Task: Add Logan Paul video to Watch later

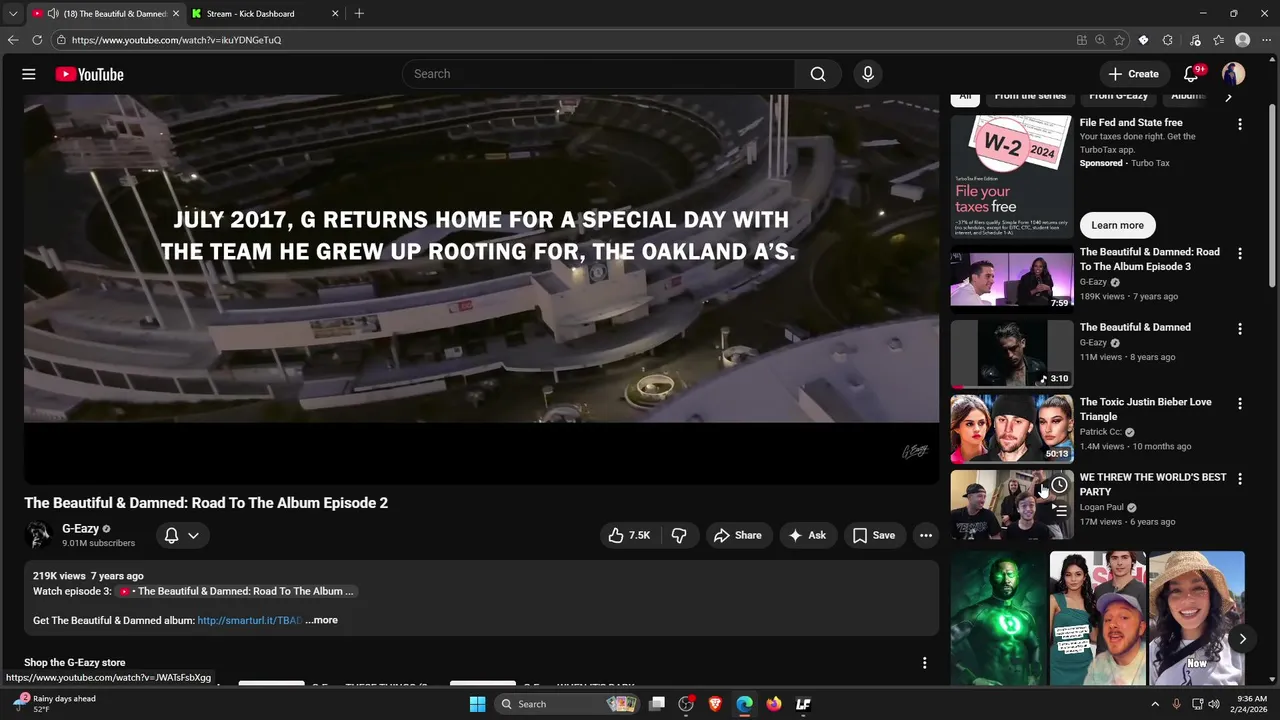Action: pyautogui.click(x=1059, y=485)
